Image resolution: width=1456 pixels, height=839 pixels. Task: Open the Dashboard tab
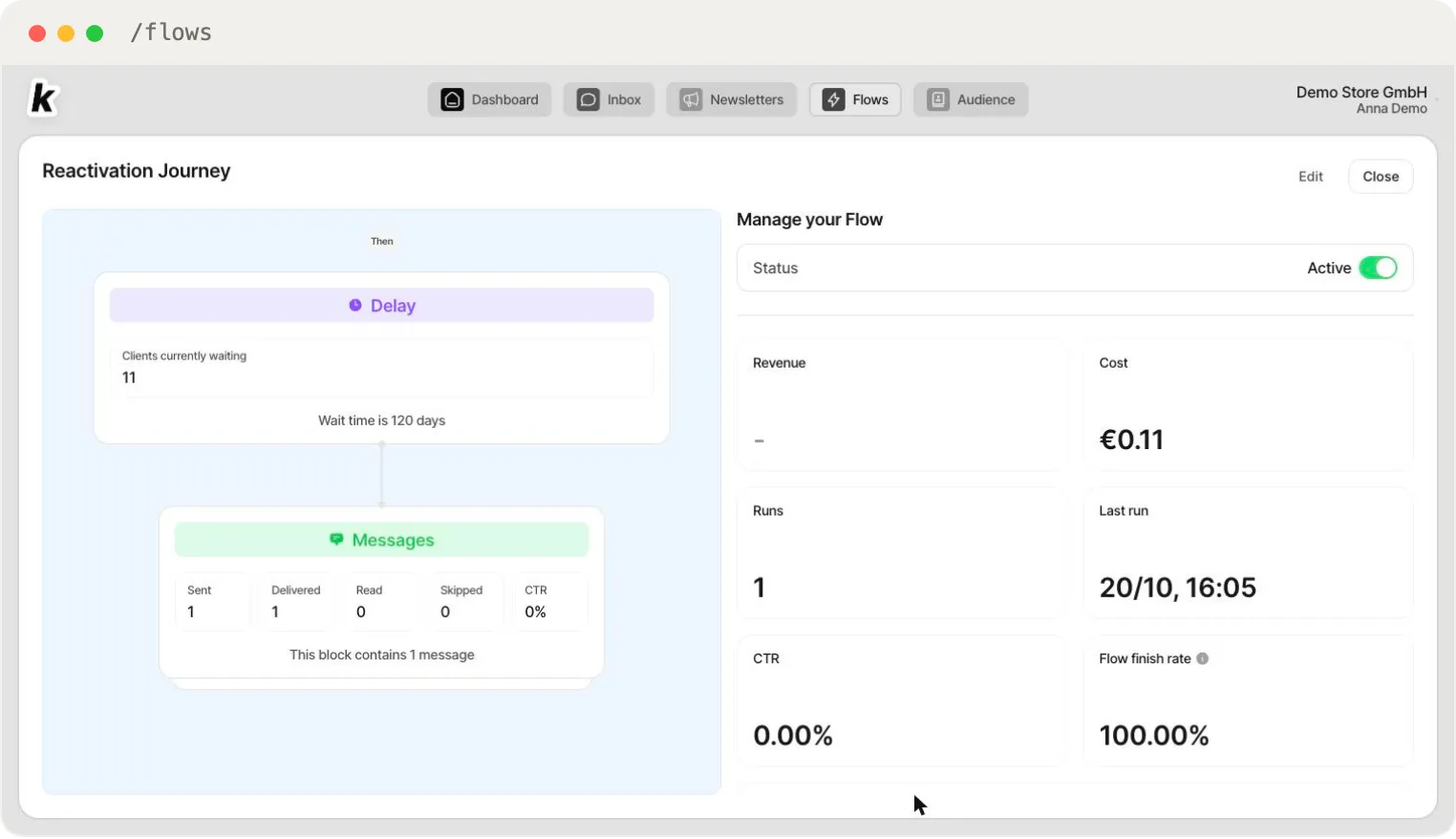tap(489, 99)
